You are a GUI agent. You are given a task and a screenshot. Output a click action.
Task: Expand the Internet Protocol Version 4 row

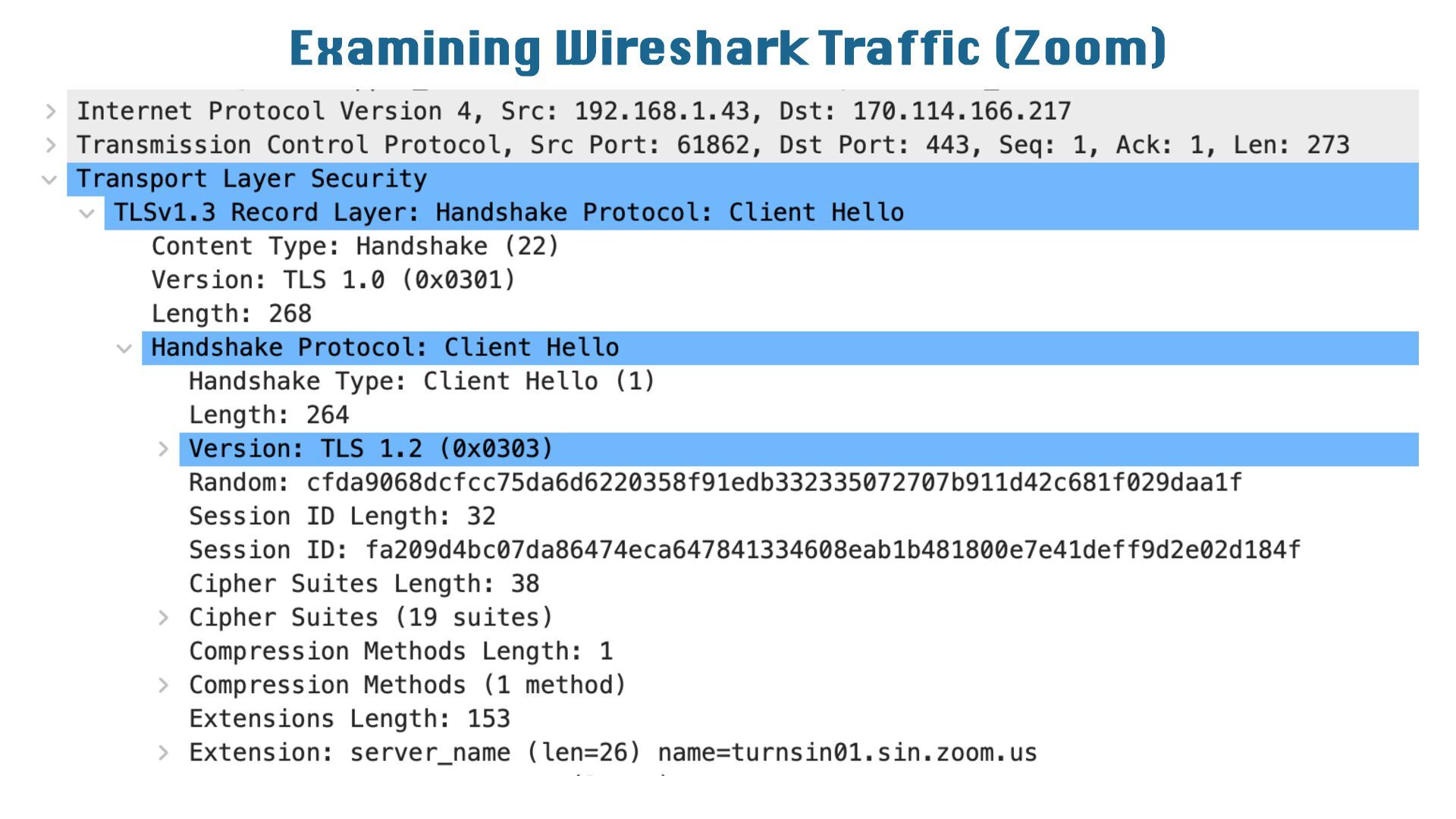point(51,111)
